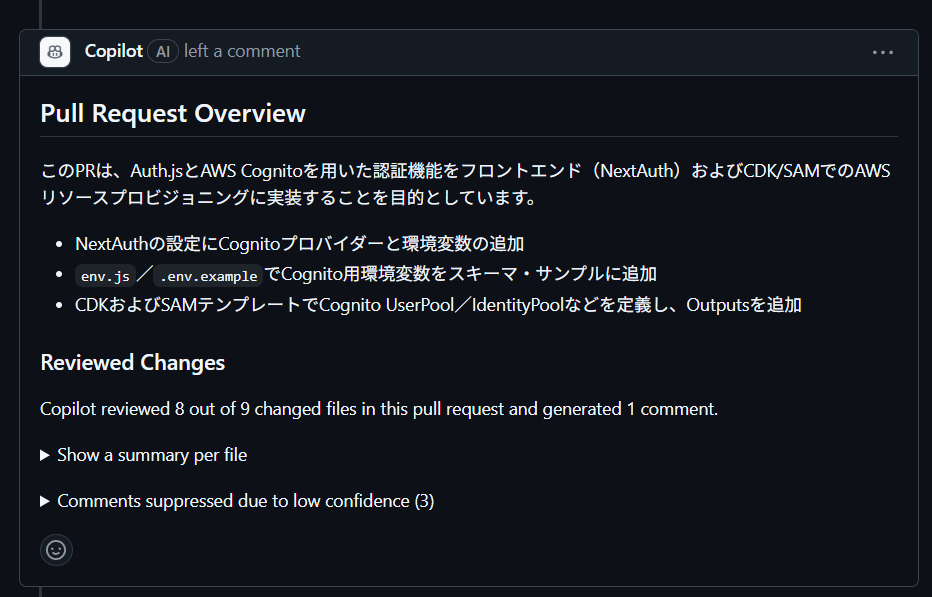Click the Copilot avatar icon
Viewport: 932px width, 597px height.
55,52
